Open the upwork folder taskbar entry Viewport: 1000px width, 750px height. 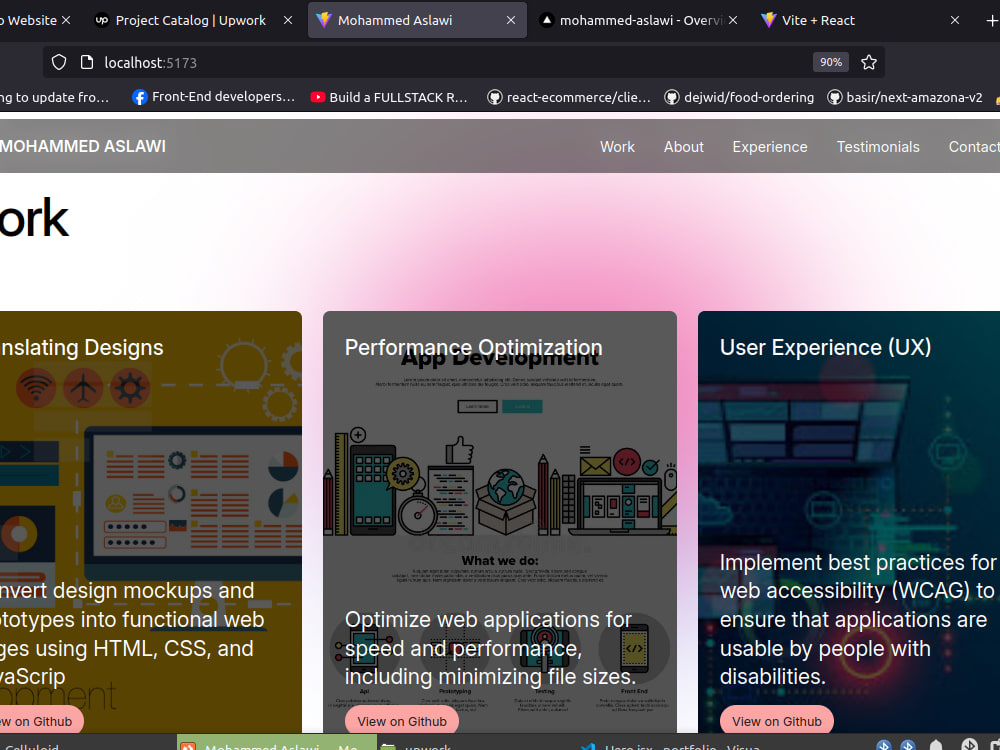[418, 745]
